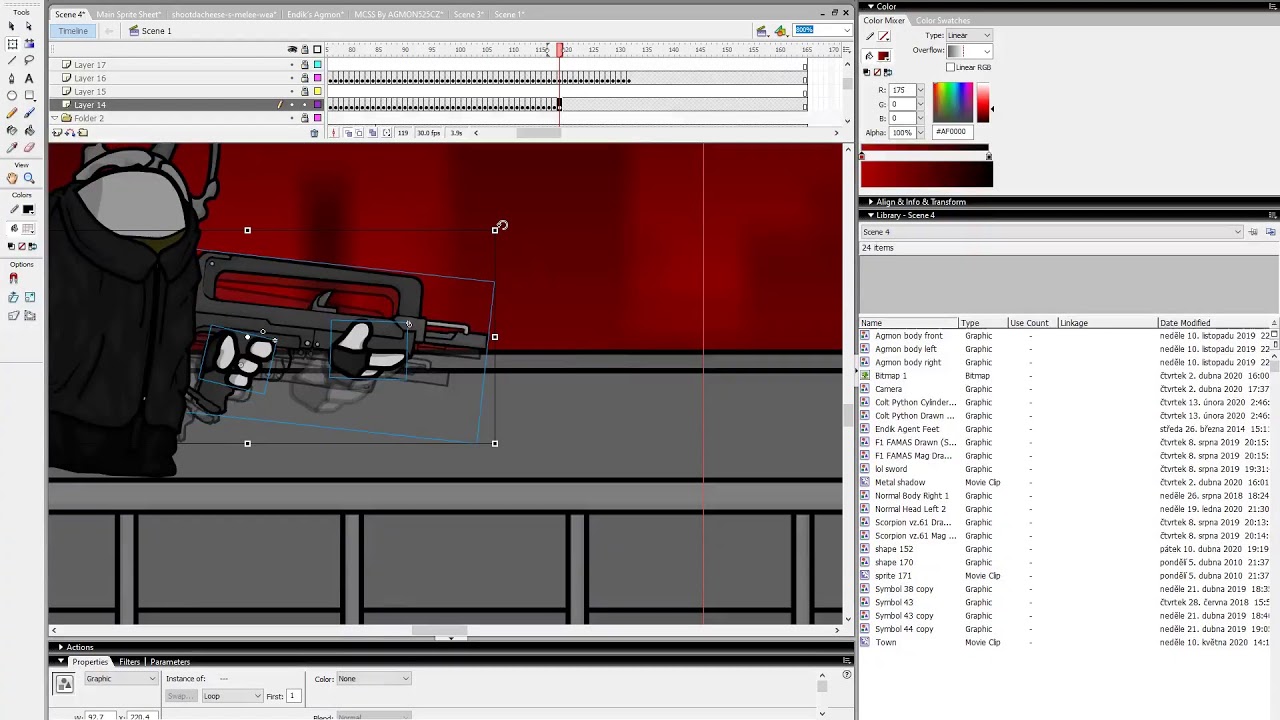Sort library by Name column header
Viewport: 1280px width, 720px height.
(908, 323)
